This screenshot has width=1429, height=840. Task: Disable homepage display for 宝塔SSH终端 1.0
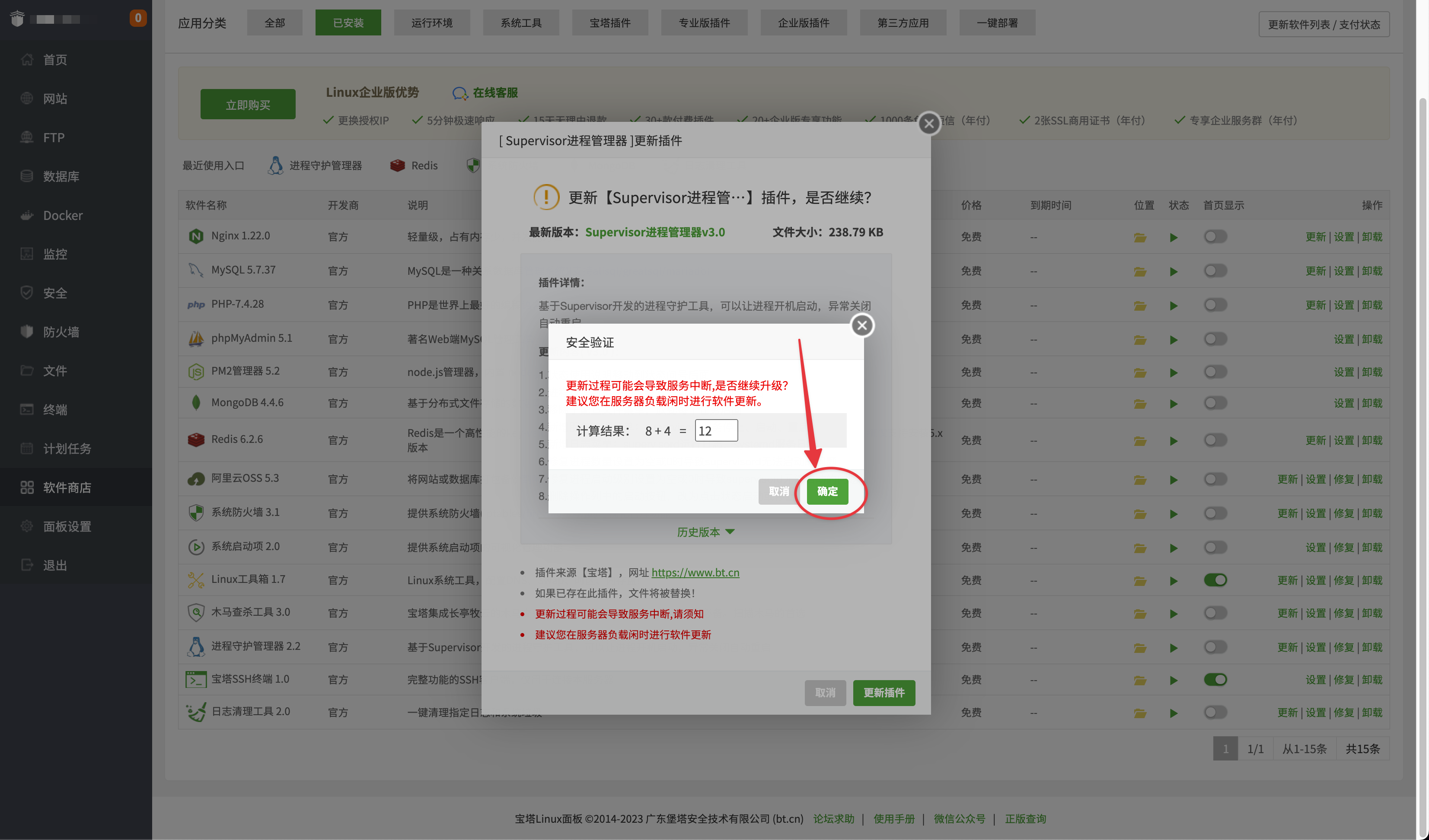tap(1215, 680)
